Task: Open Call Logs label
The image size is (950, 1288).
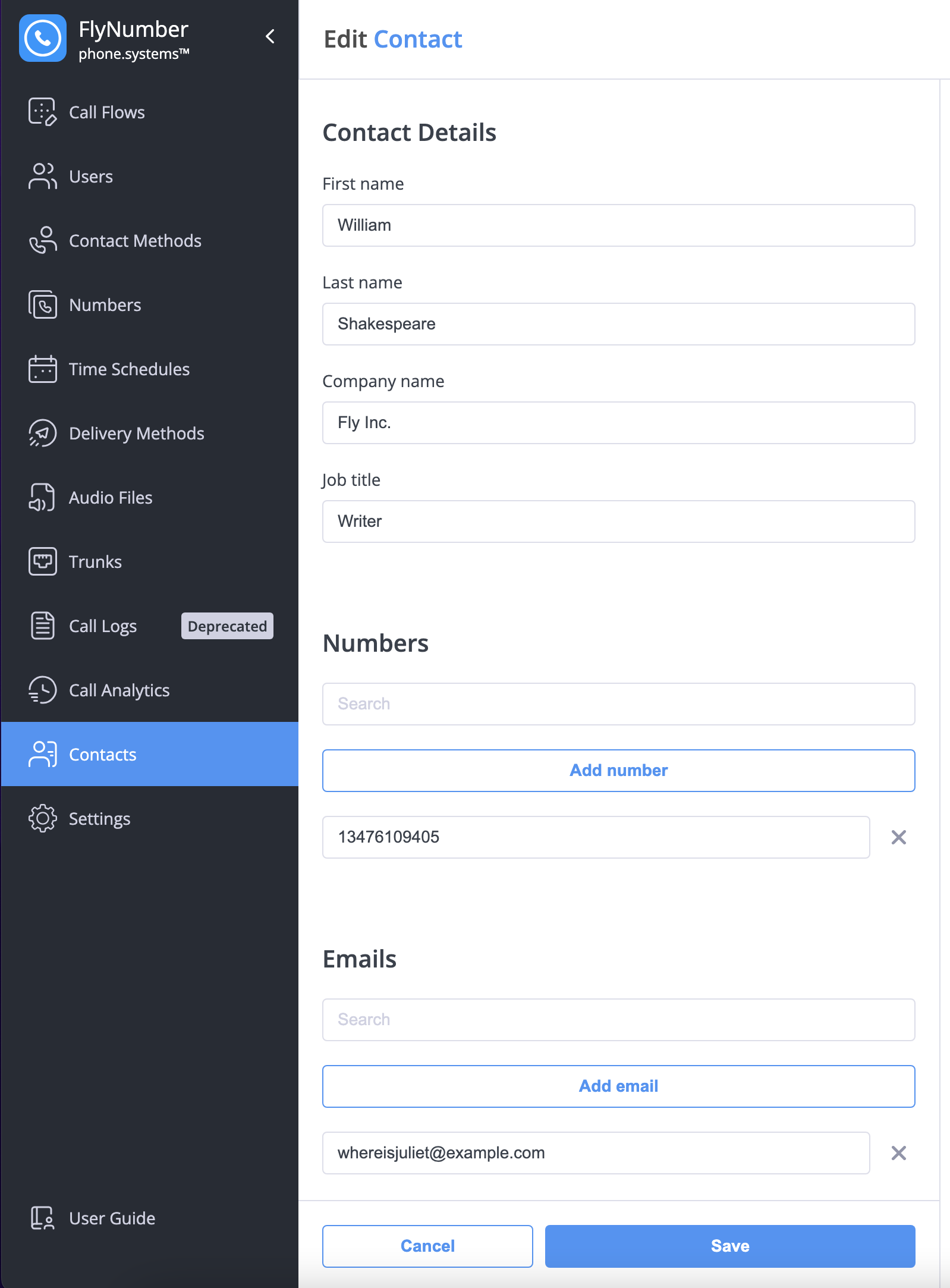Action: (103, 626)
